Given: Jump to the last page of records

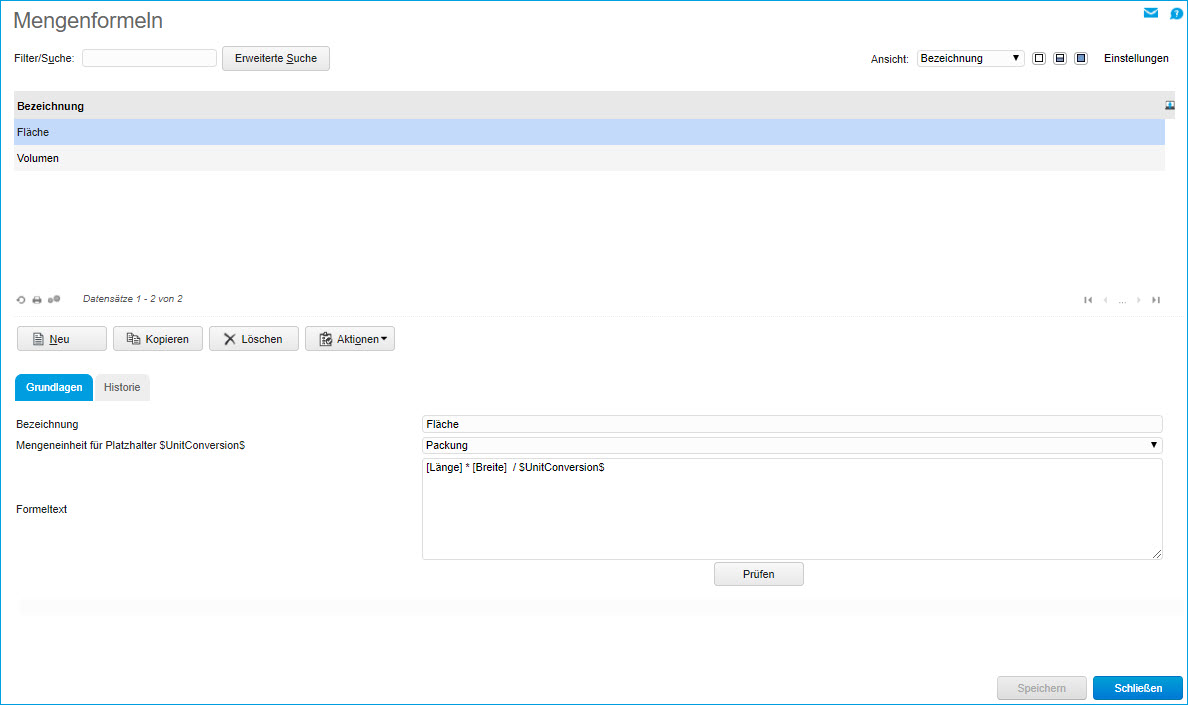Looking at the screenshot, I should point(1156,300).
